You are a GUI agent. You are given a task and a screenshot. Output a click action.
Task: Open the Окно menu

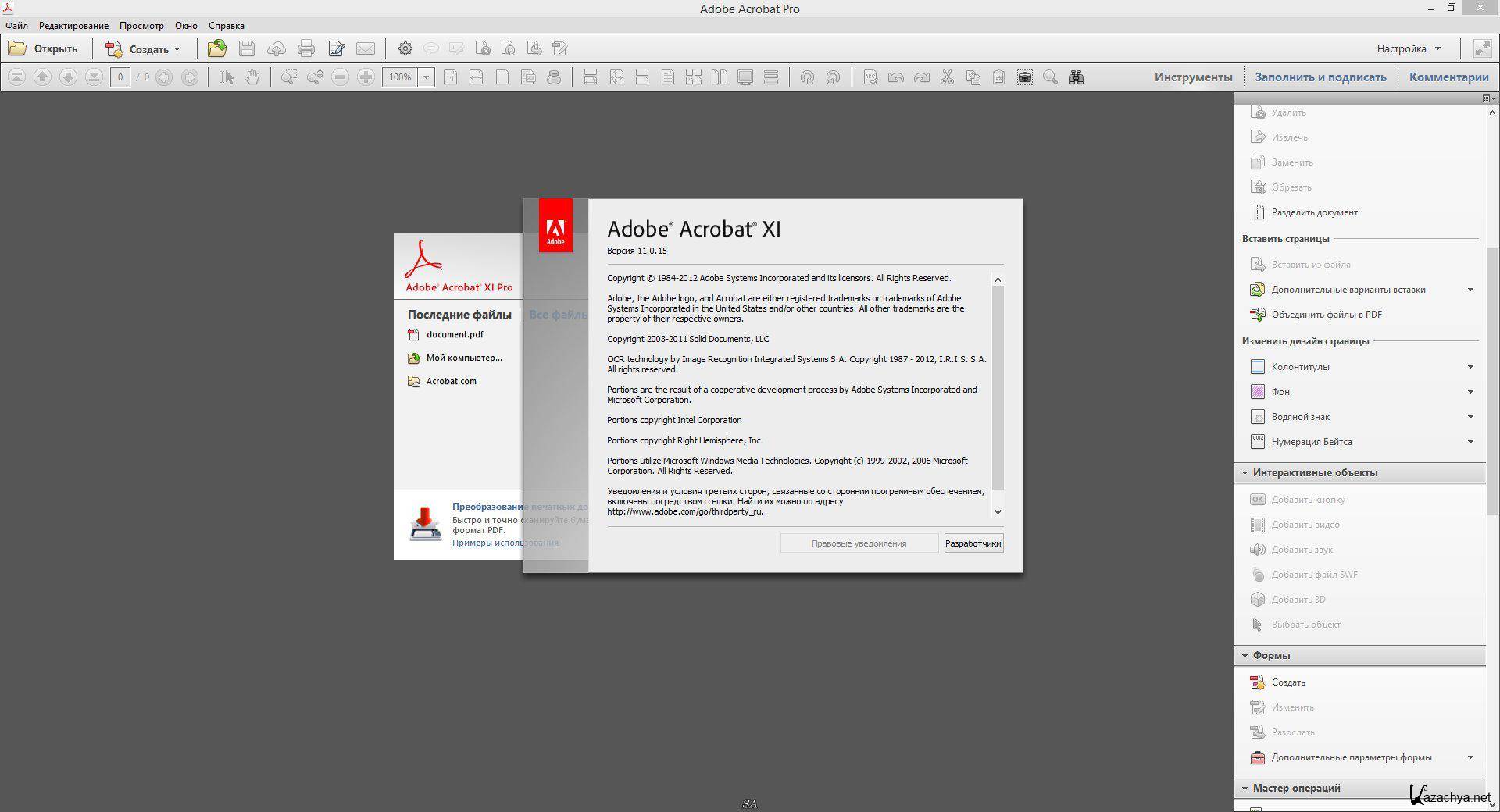pos(186,26)
